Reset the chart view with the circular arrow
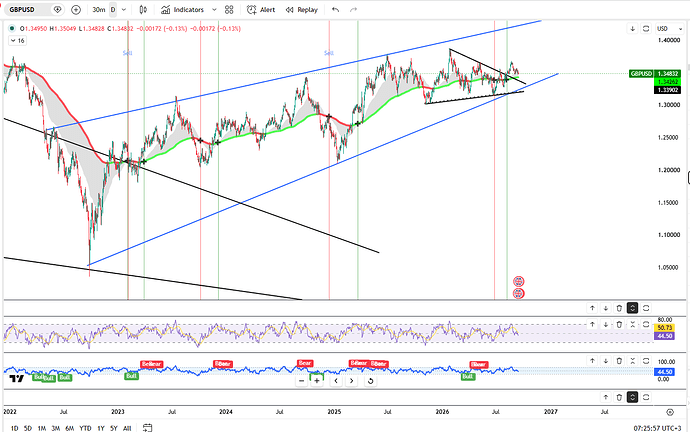The image size is (690, 432). [371, 381]
